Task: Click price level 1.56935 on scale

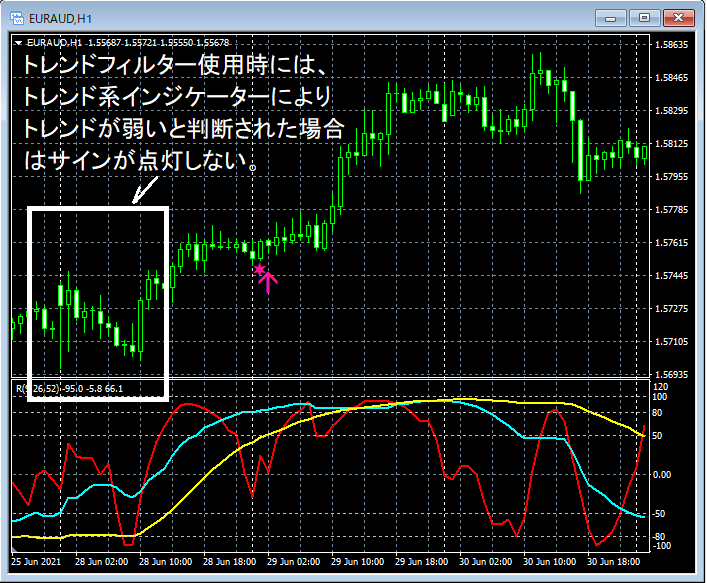Action: click(x=671, y=374)
